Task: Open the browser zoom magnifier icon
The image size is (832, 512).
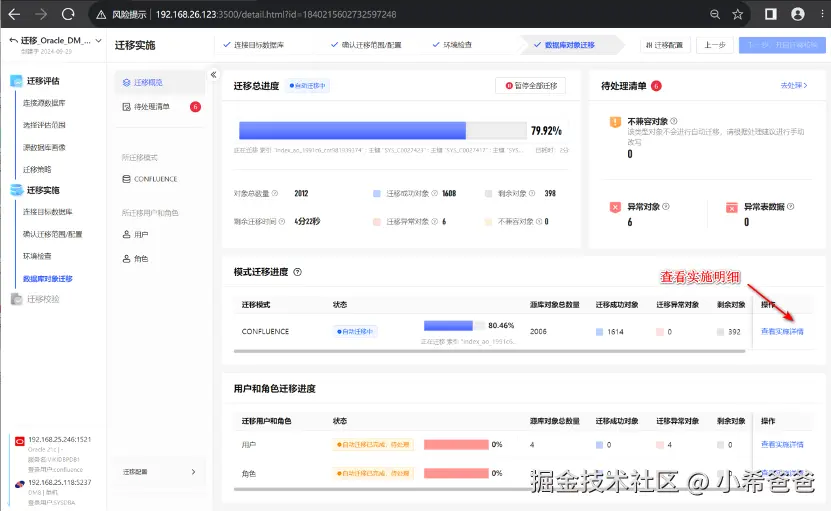Action: [715, 14]
